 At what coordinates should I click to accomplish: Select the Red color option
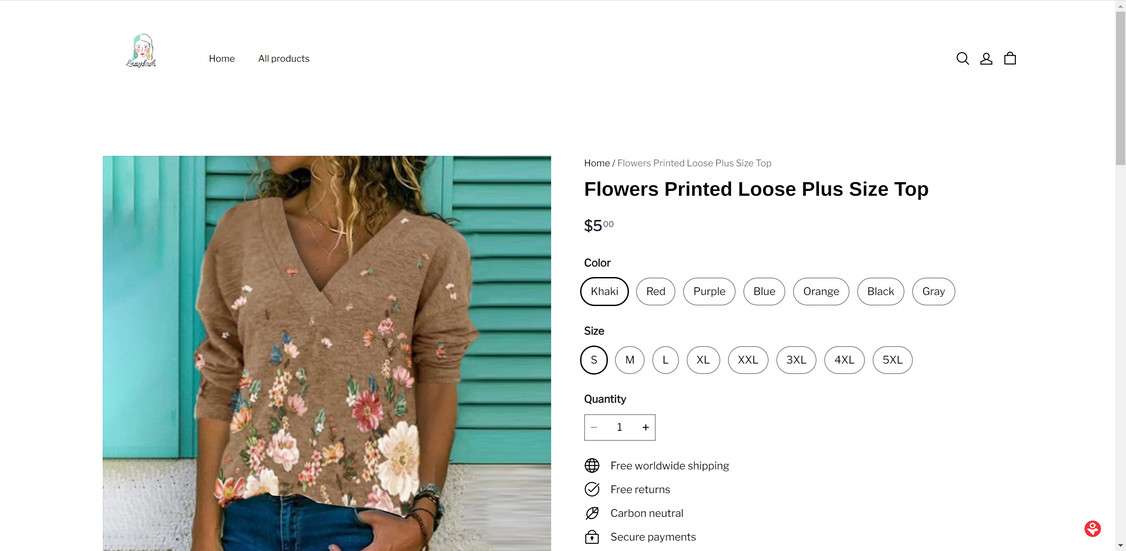pos(656,292)
